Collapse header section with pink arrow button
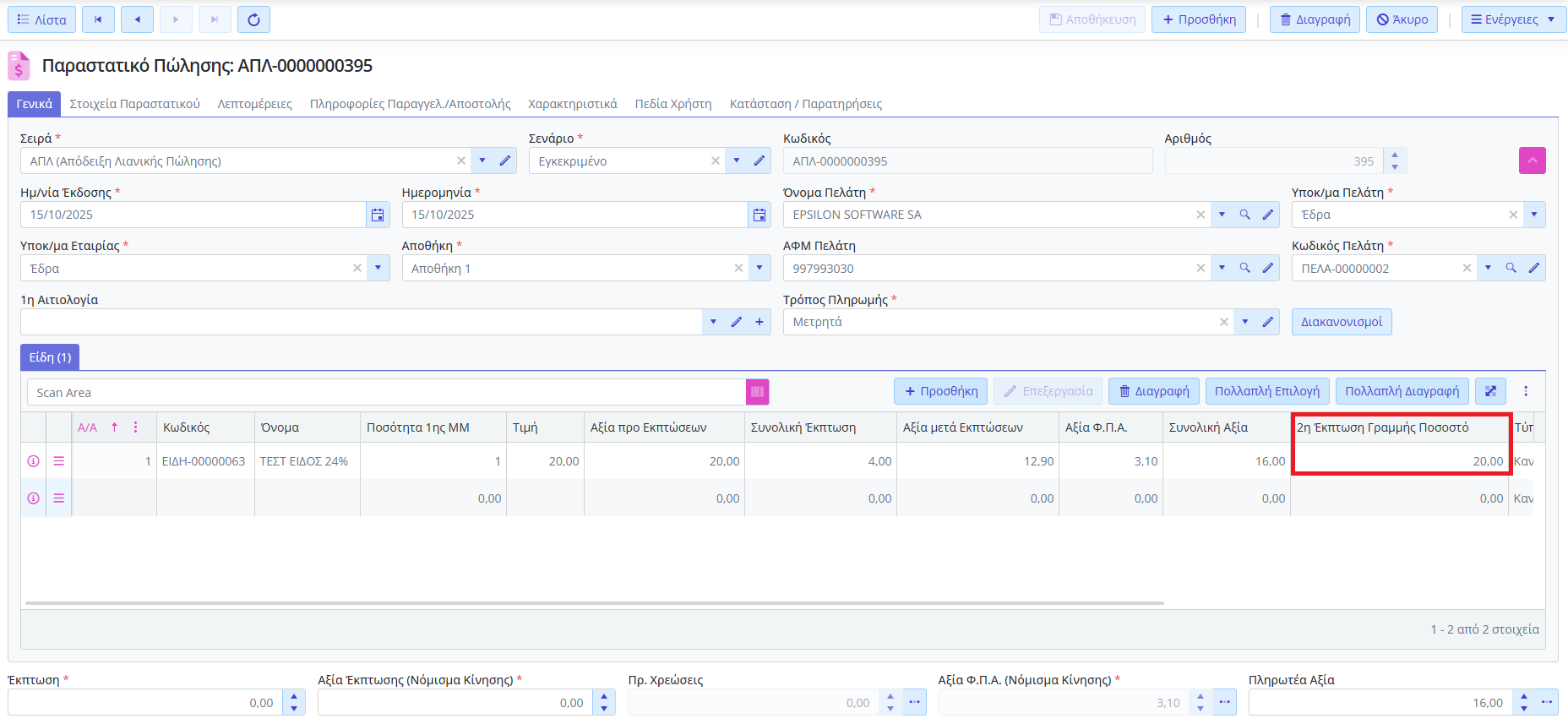The height and width of the screenshot is (724, 1568). [1532, 161]
